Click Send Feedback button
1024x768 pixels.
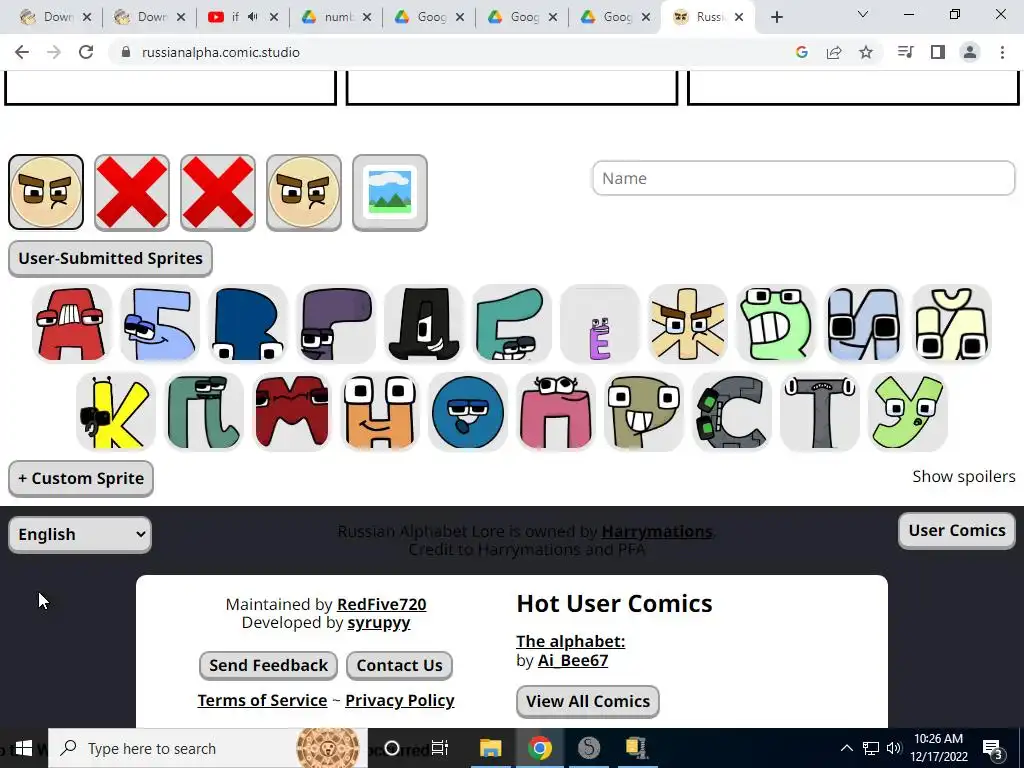(x=268, y=665)
